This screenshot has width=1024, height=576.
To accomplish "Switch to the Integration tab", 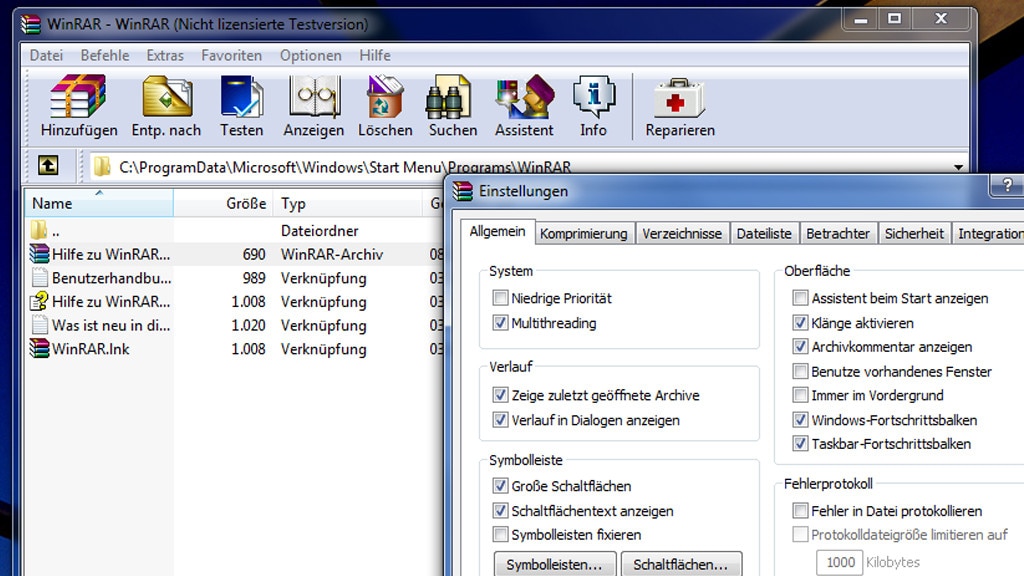I will coord(989,233).
